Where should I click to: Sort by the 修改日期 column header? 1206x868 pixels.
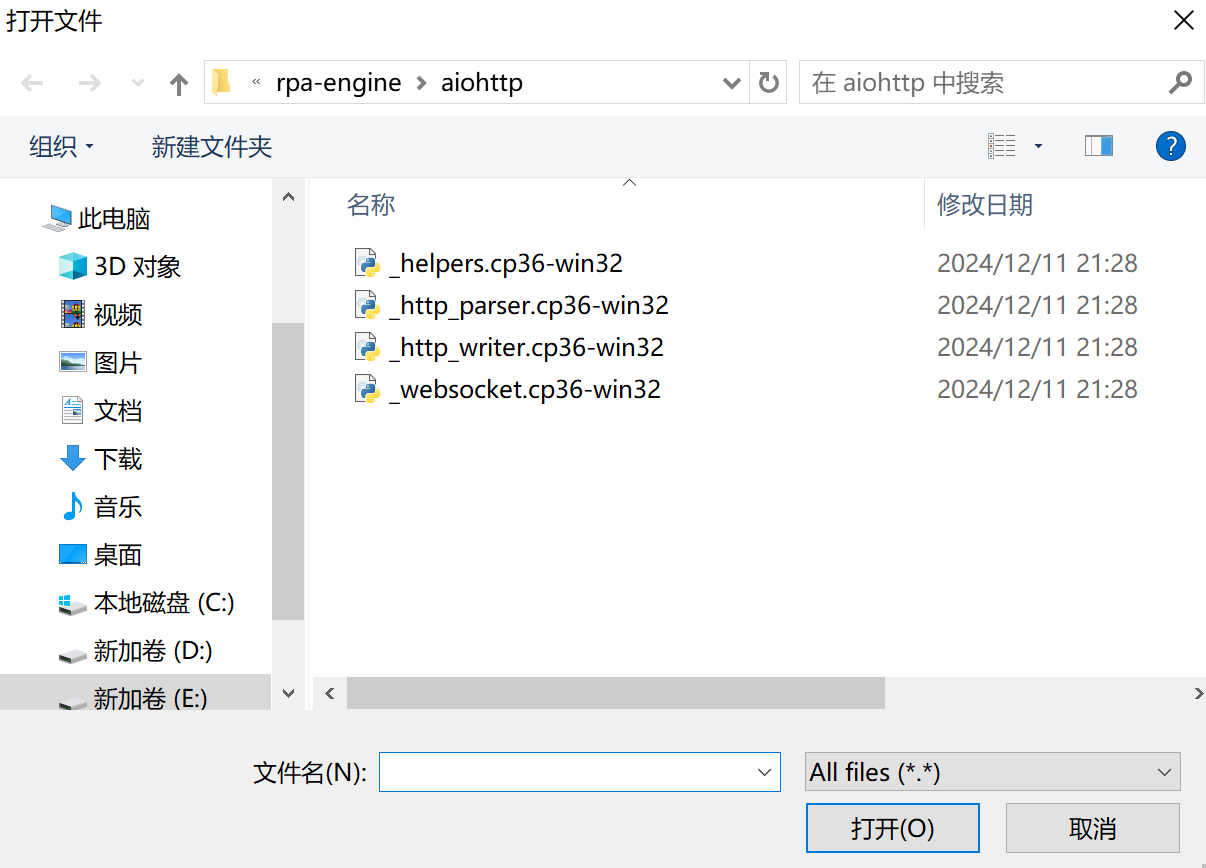click(x=984, y=205)
